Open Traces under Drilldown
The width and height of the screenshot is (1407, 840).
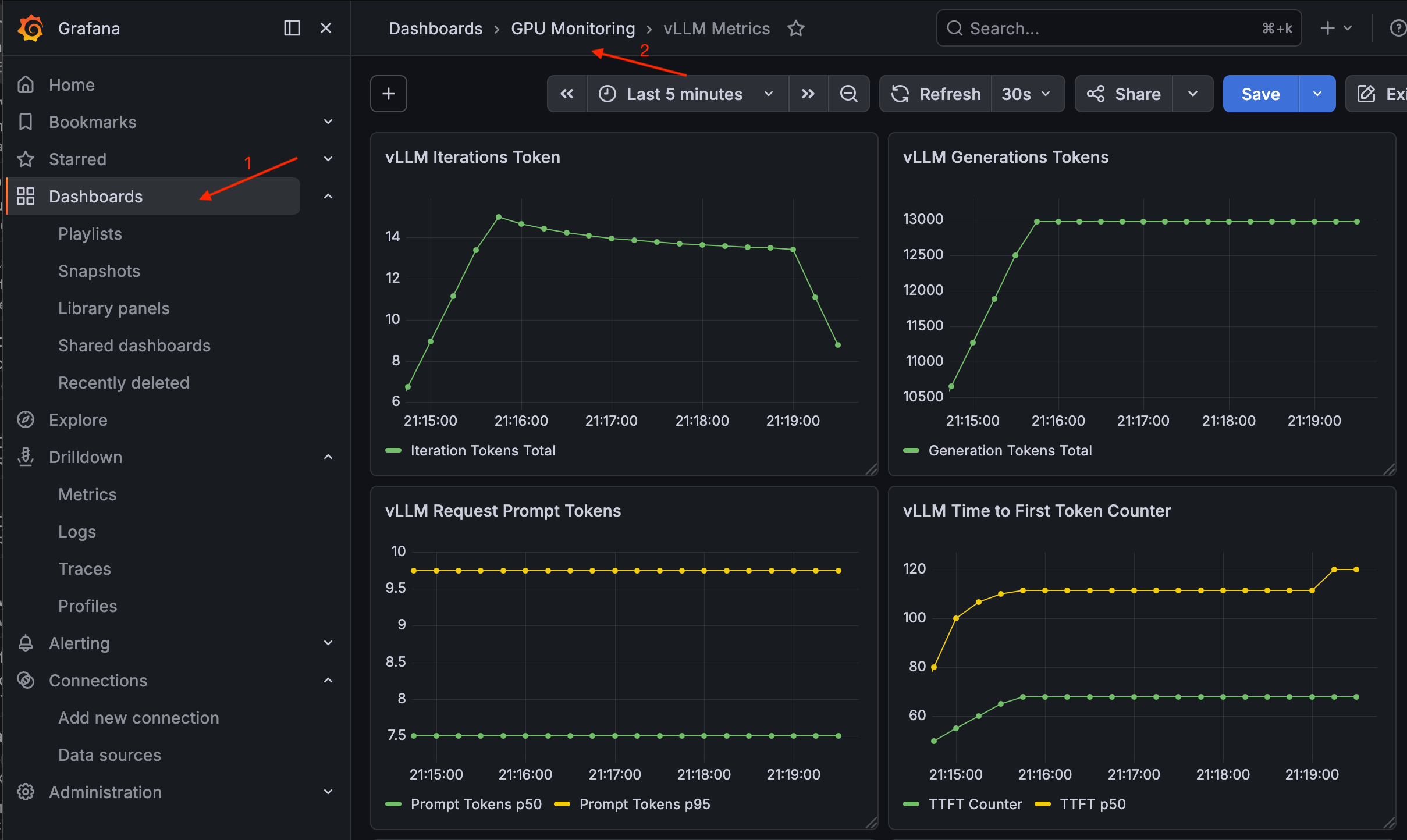(x=85, y=569)
